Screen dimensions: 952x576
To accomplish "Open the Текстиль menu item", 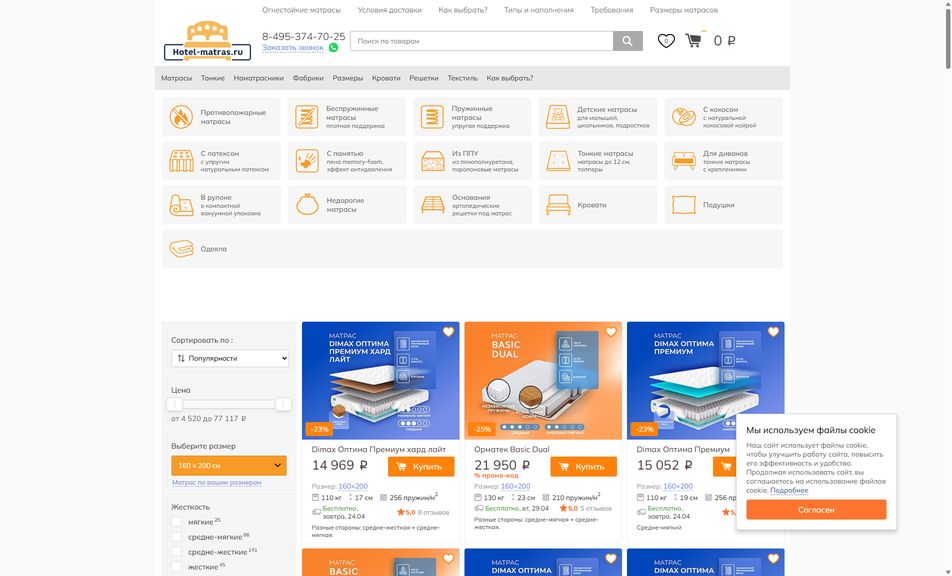I will [x=463, y=78].
